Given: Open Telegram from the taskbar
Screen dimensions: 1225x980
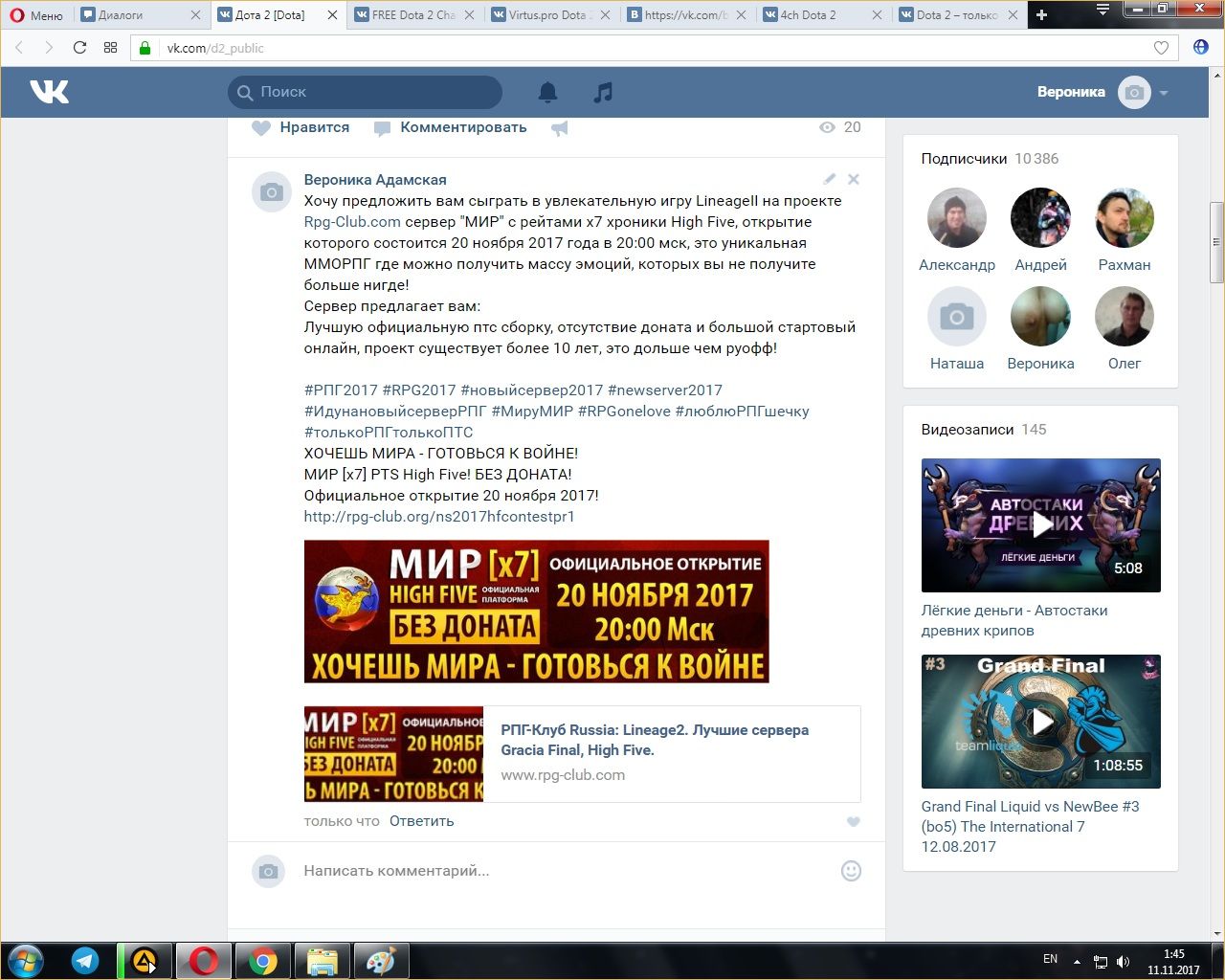Looking at the screenshot, I should 85,961.
